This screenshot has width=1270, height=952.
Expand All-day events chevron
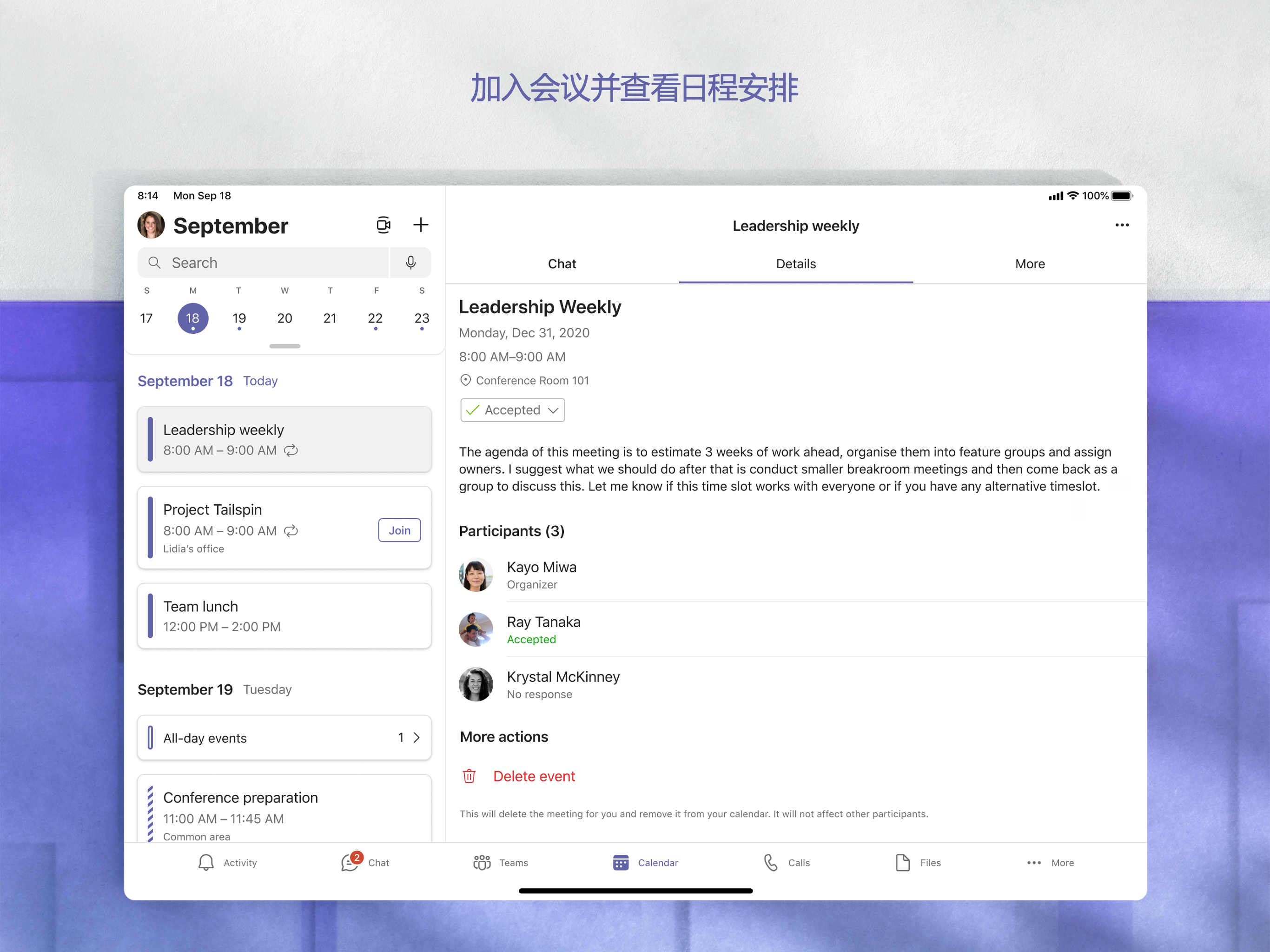[417, 737]
